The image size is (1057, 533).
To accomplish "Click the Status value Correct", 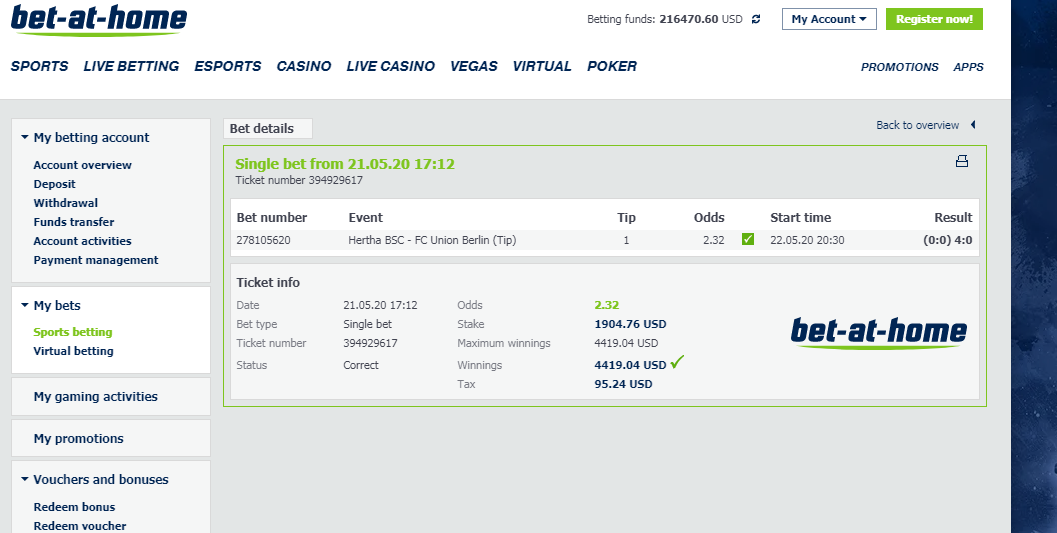I will 361,365.
